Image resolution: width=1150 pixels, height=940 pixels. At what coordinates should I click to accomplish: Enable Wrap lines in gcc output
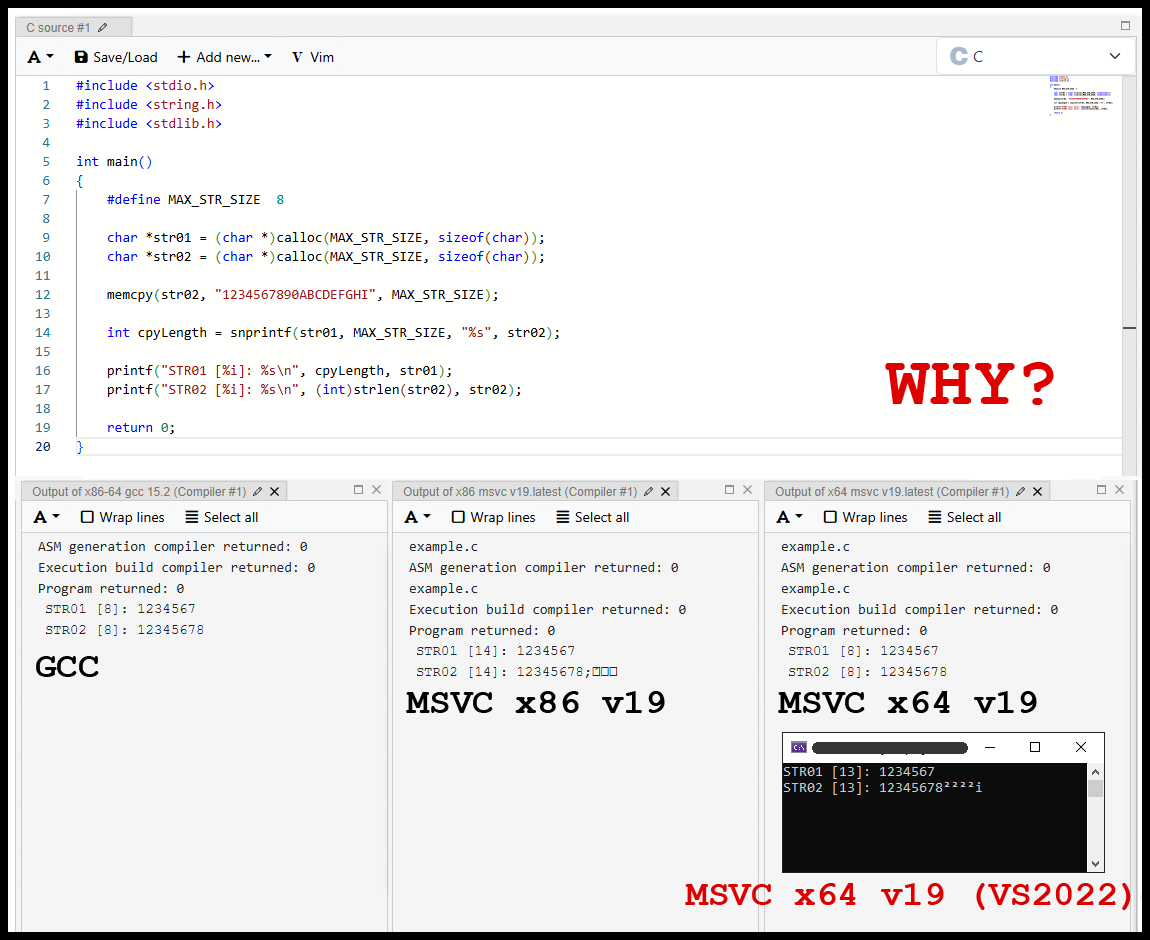122,517
